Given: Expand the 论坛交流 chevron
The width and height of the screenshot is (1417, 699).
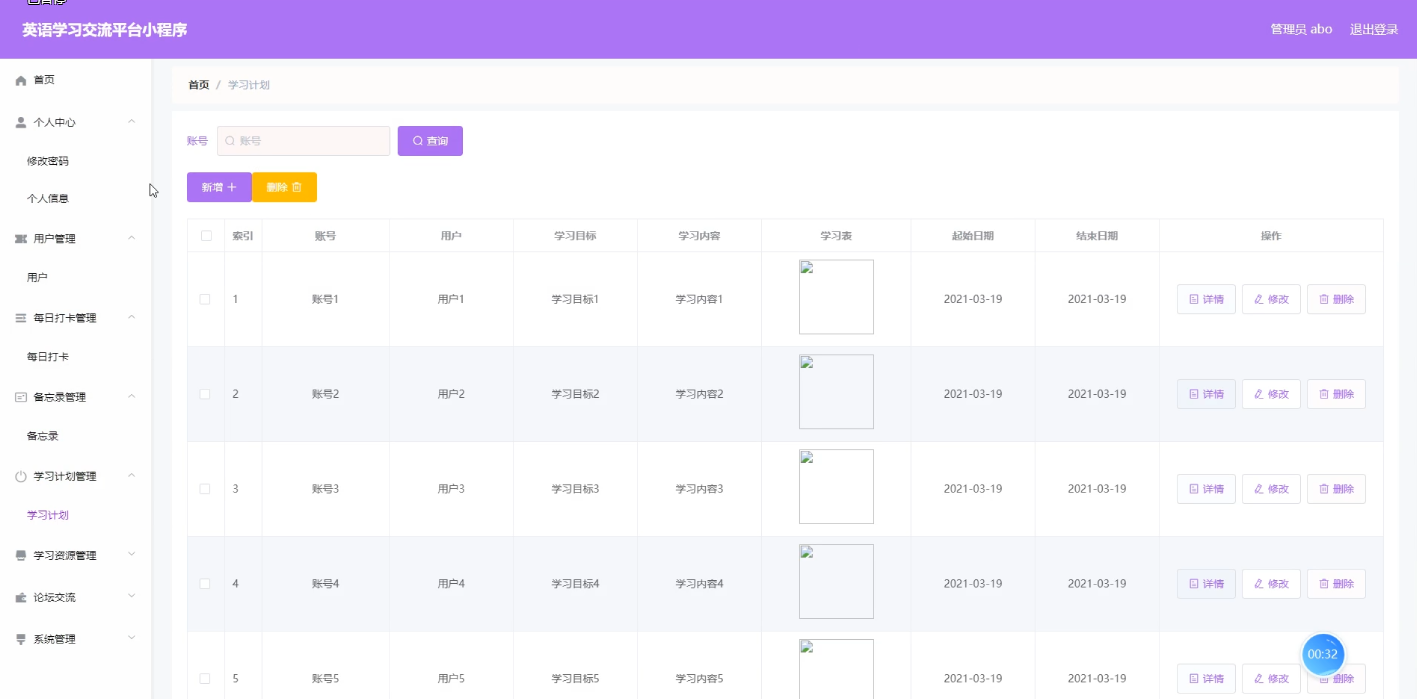Looking at the screenshot, I should (132, 597).
